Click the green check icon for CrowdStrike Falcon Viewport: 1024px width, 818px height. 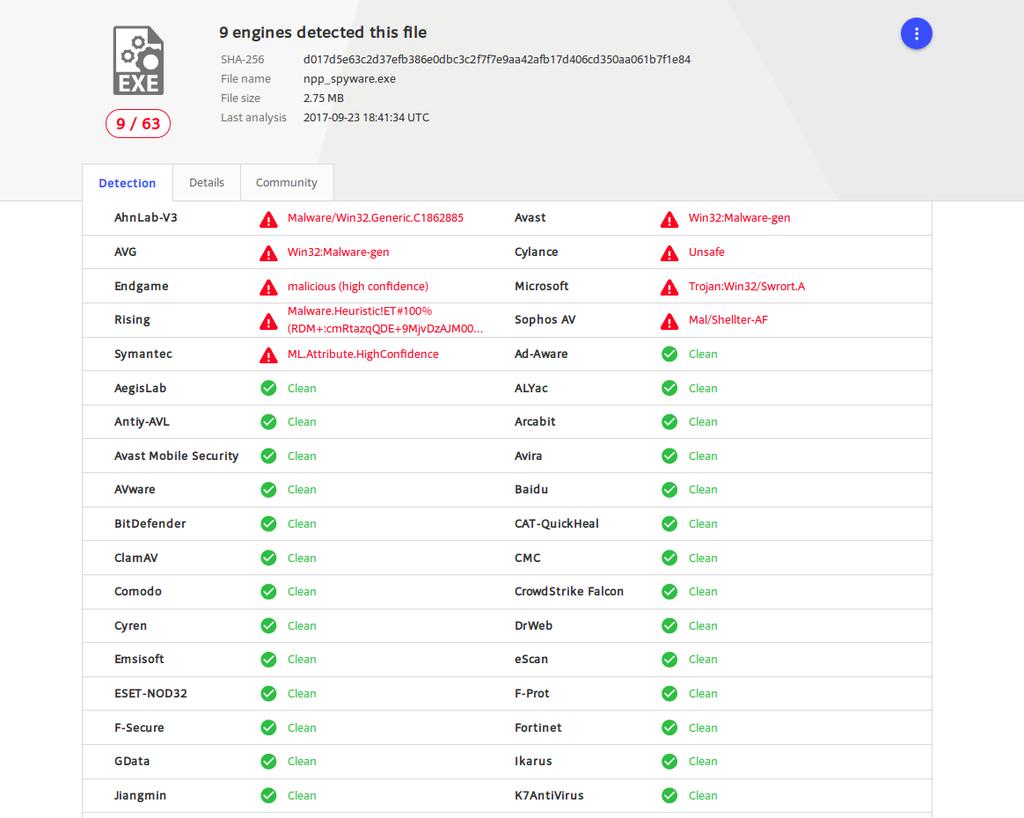[x=669, y=591]
